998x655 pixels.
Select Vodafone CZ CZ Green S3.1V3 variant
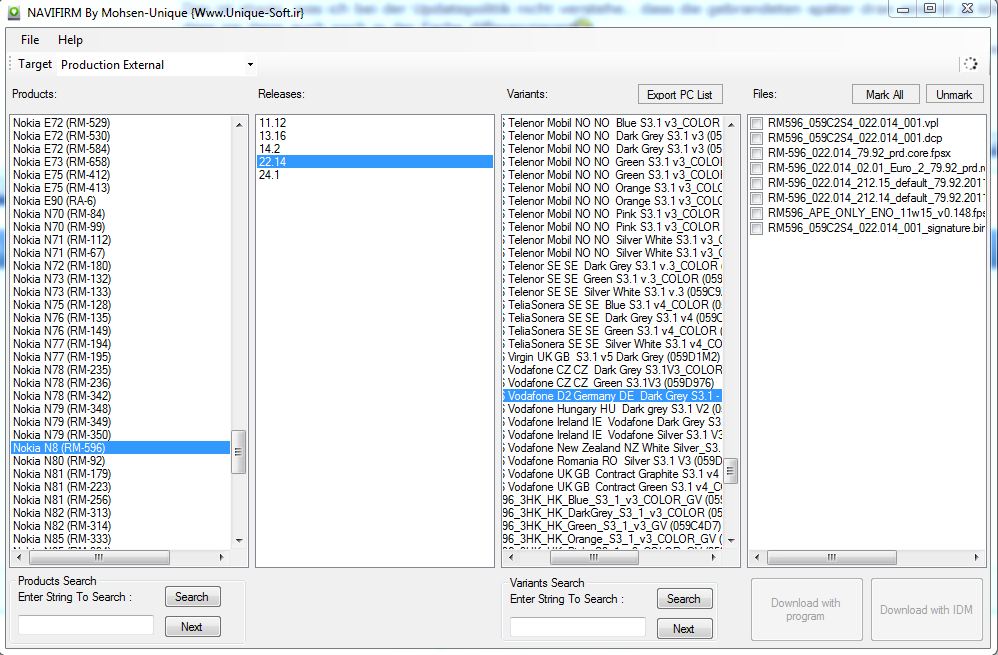click(x=612, y=383)
